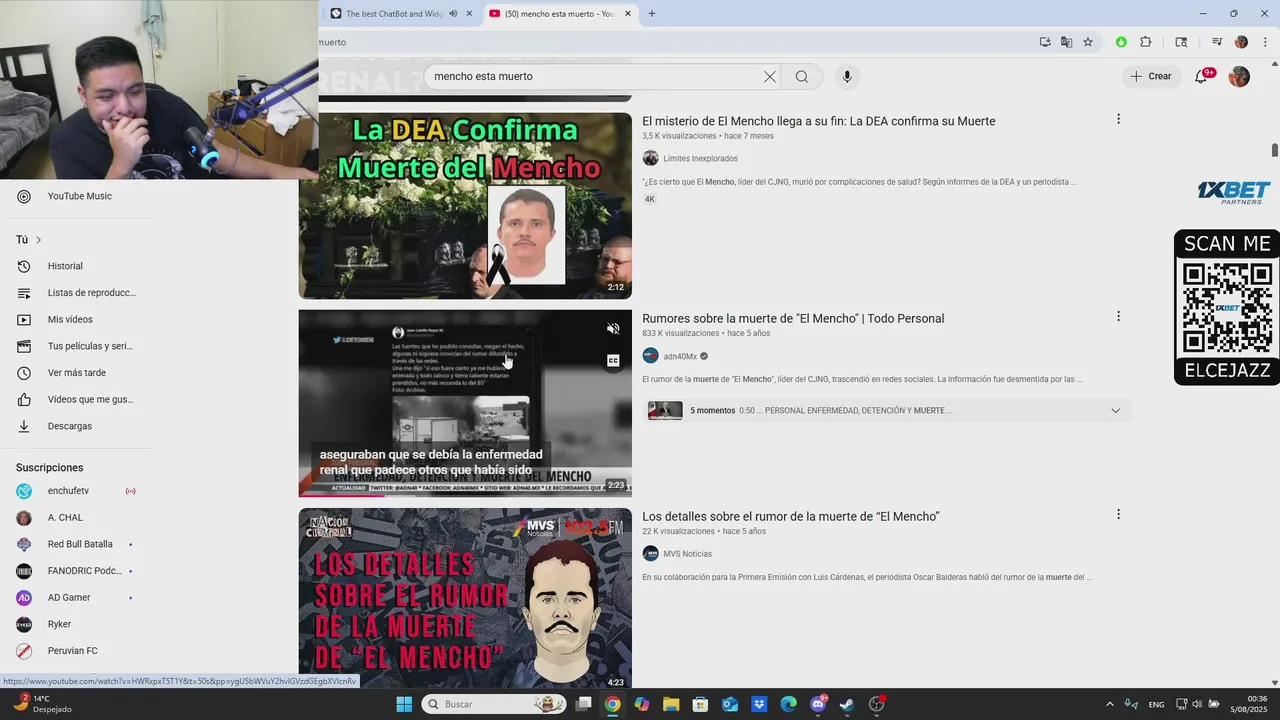Open Chrome translate page icon
This screenshot has height=720, width=1280.
(x=1066, y=42)
